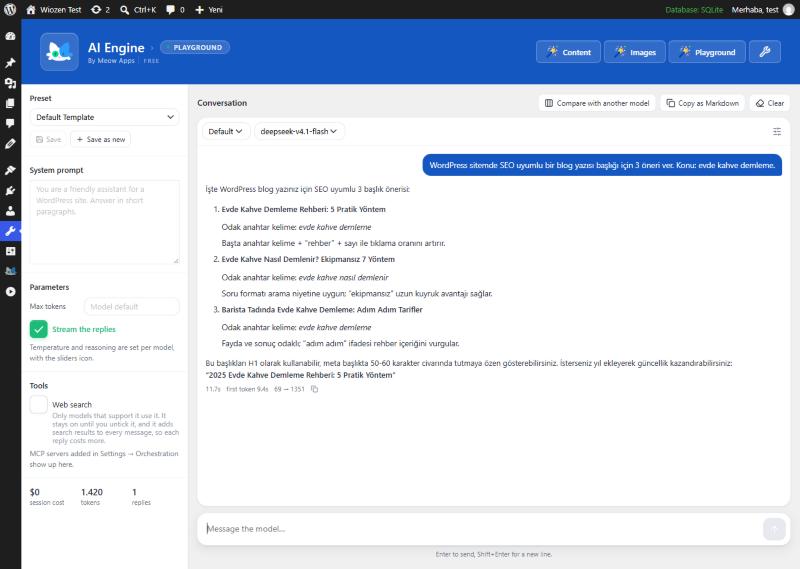Open the WordPress logo menu

10,9
